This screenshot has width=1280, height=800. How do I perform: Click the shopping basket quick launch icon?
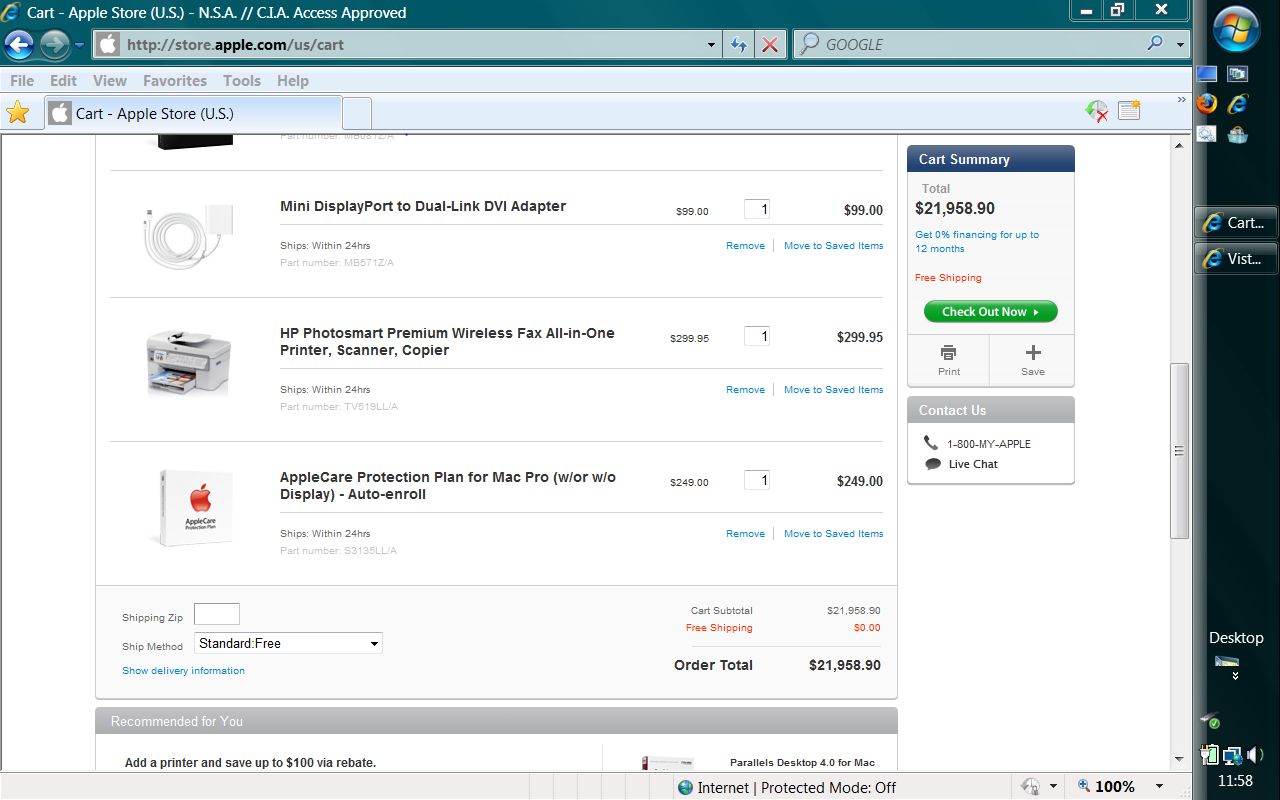click(x=1238, y=133)
